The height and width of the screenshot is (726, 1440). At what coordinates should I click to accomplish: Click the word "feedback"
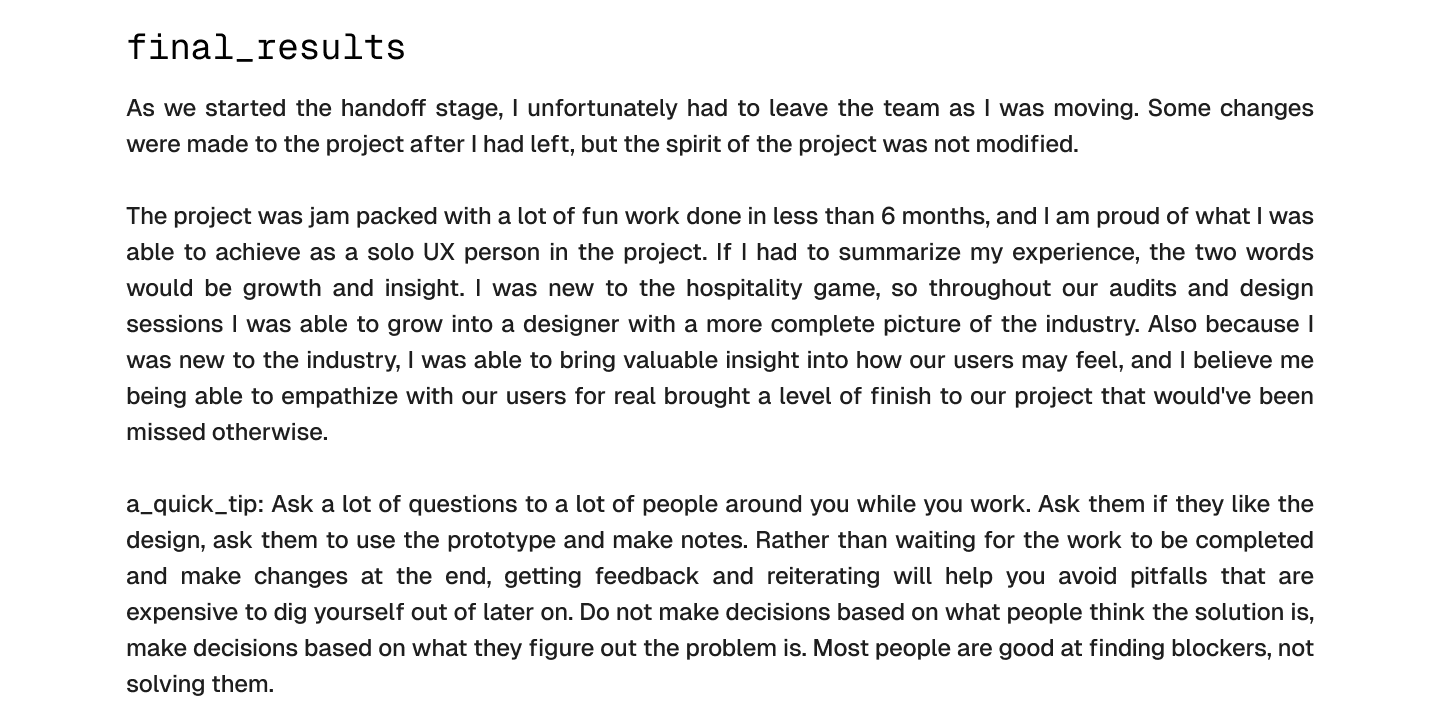click(x=647, y=576)
